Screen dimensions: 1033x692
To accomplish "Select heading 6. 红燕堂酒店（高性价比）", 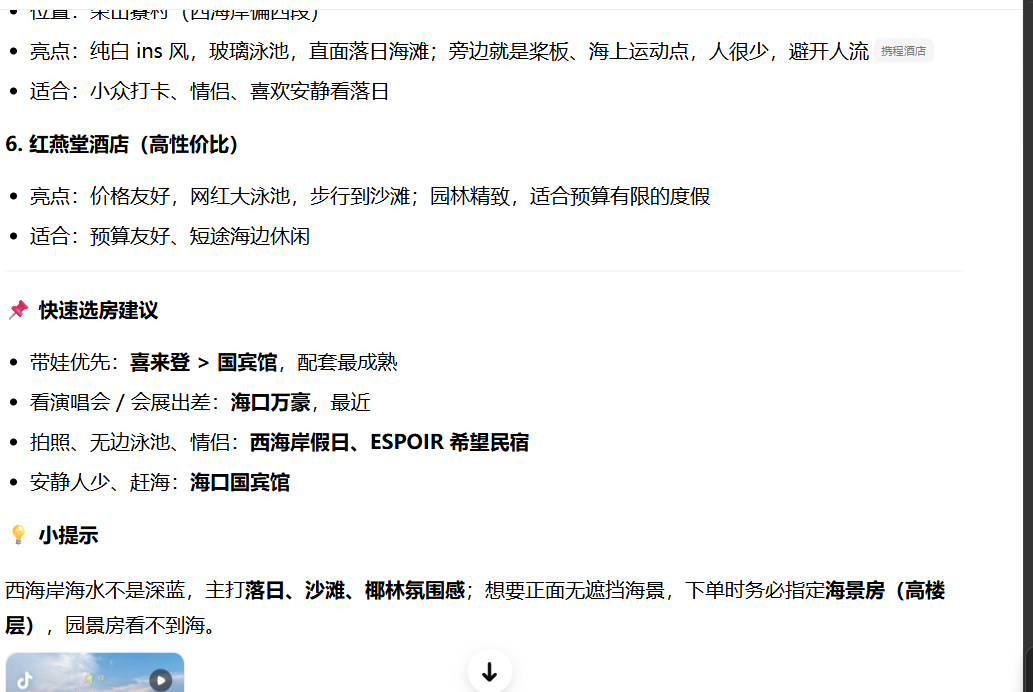I will pyautogui.click(x=121, y=144).
